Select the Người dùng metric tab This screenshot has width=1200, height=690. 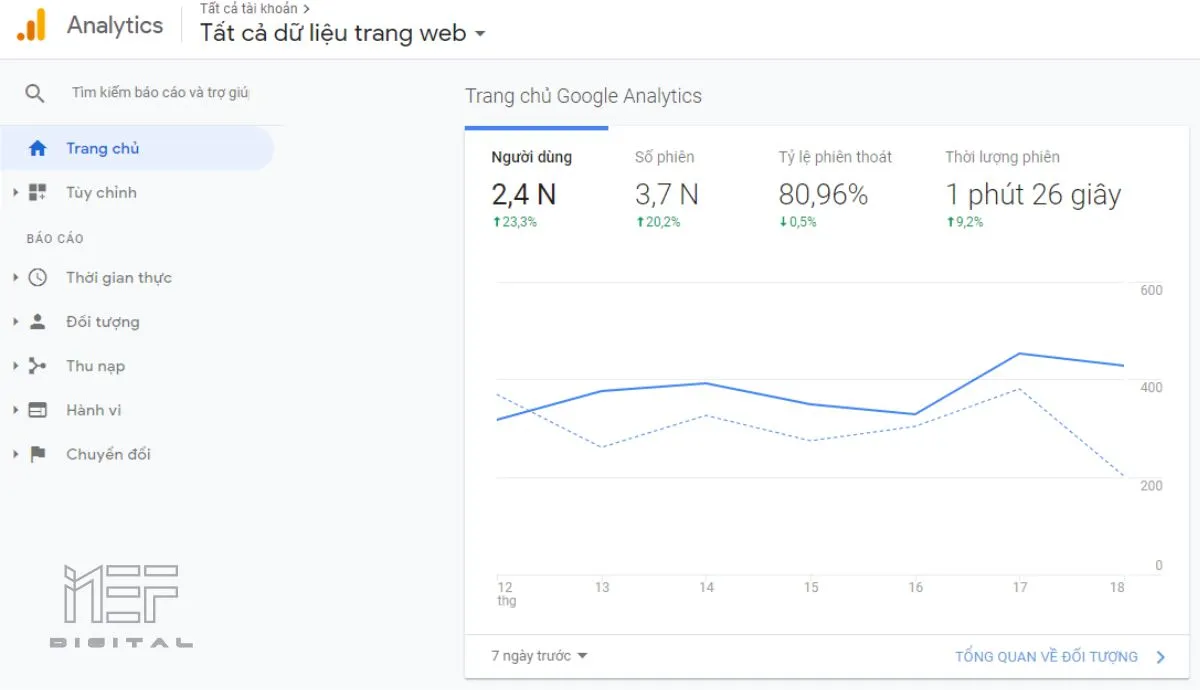tap(532, 188)
